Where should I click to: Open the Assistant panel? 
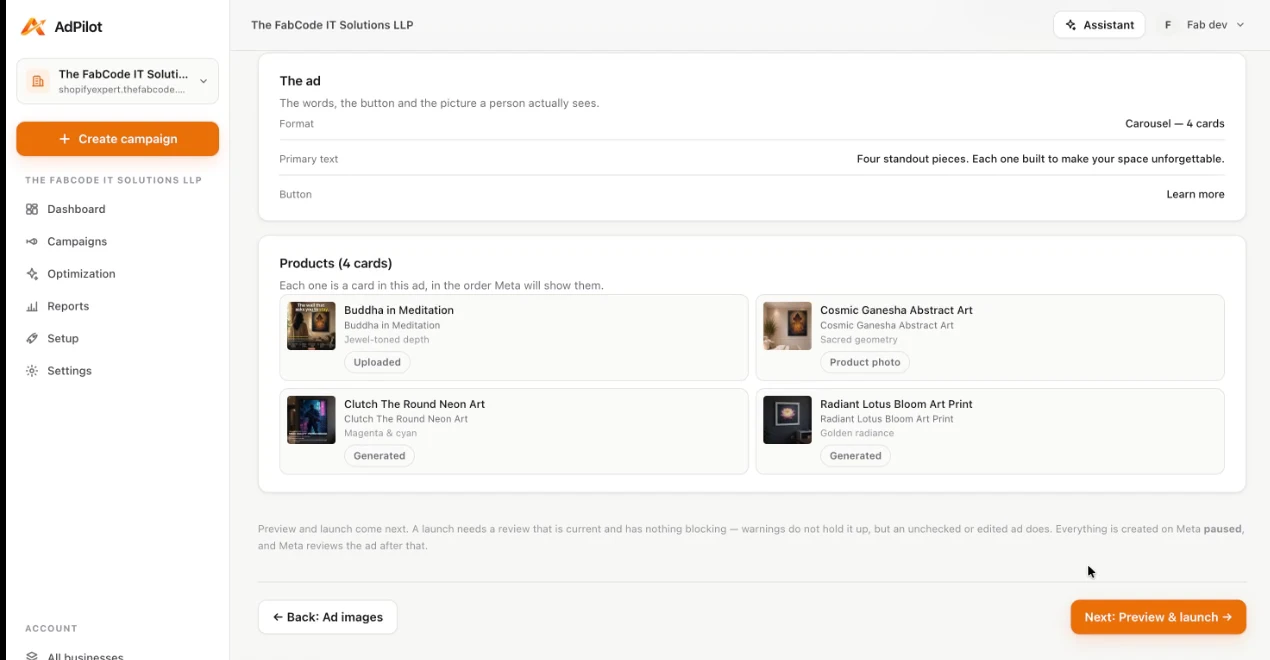(1099, 25)
